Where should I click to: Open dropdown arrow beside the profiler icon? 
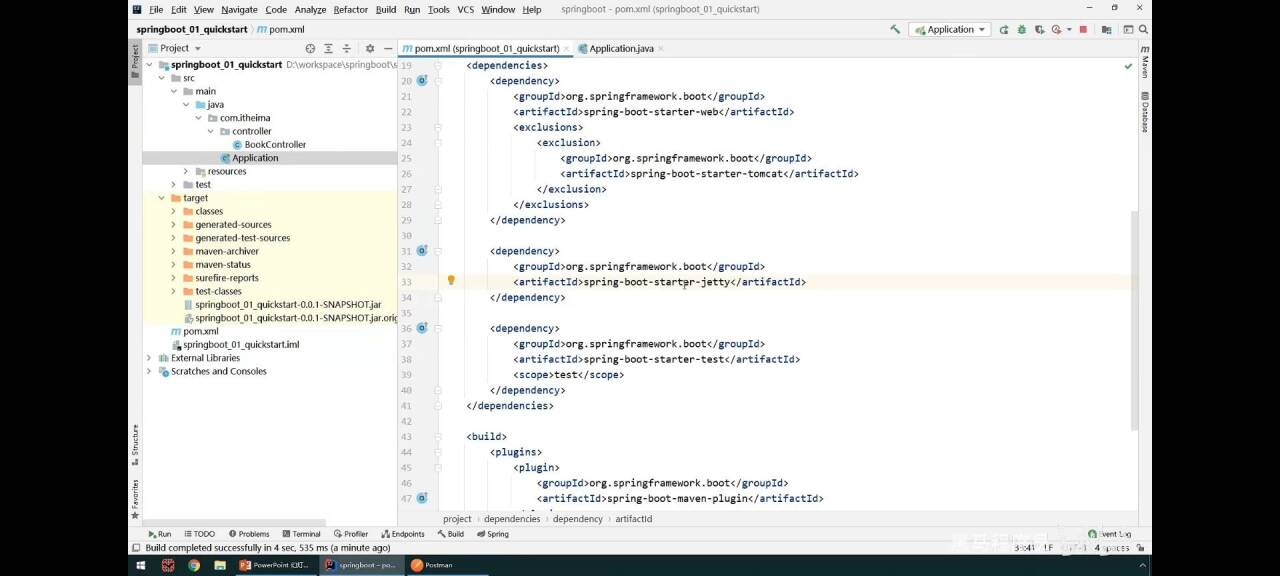pyautogui.click(x=1068, y=29)
